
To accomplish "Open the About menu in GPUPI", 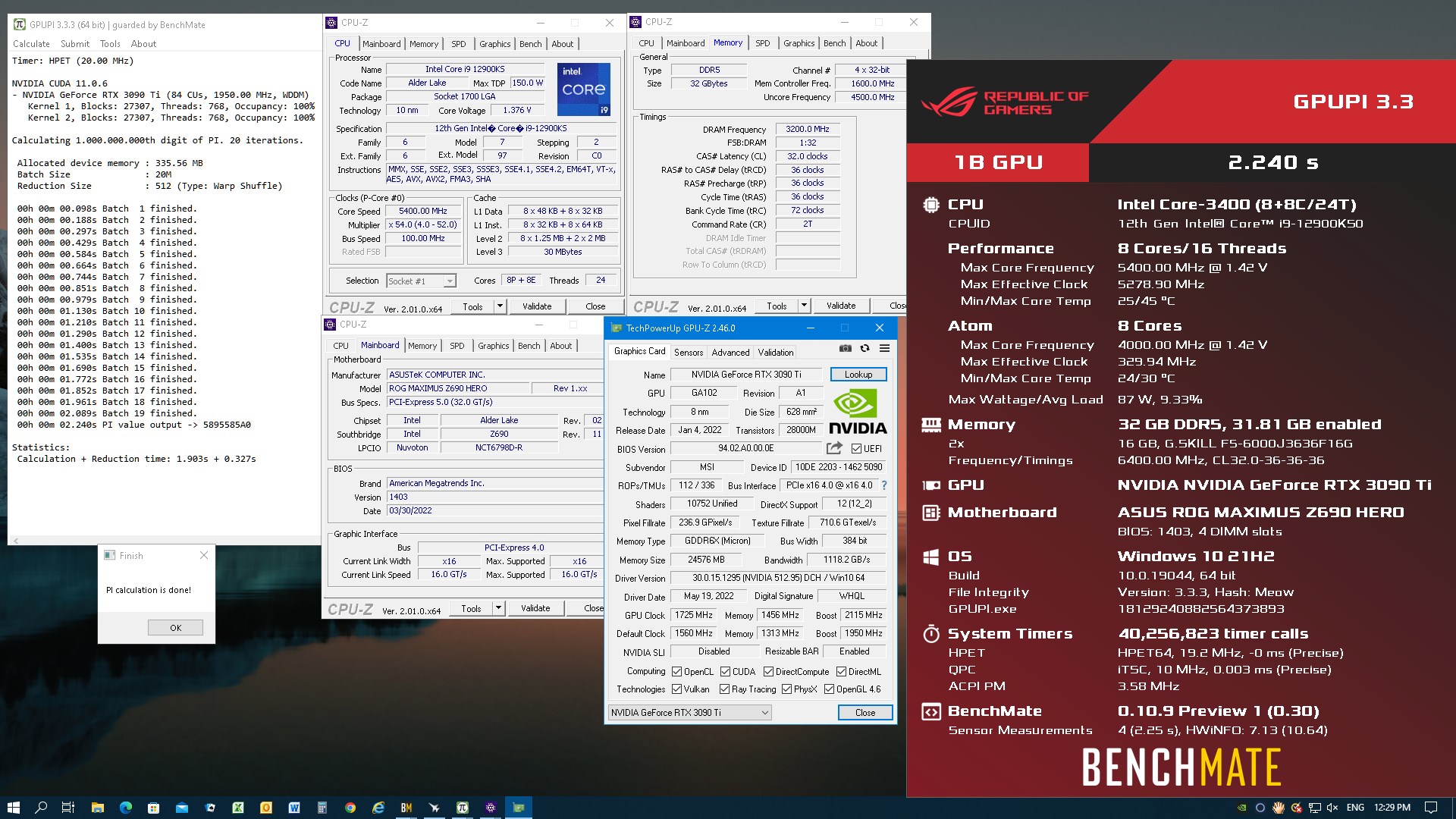I will 143,44.
